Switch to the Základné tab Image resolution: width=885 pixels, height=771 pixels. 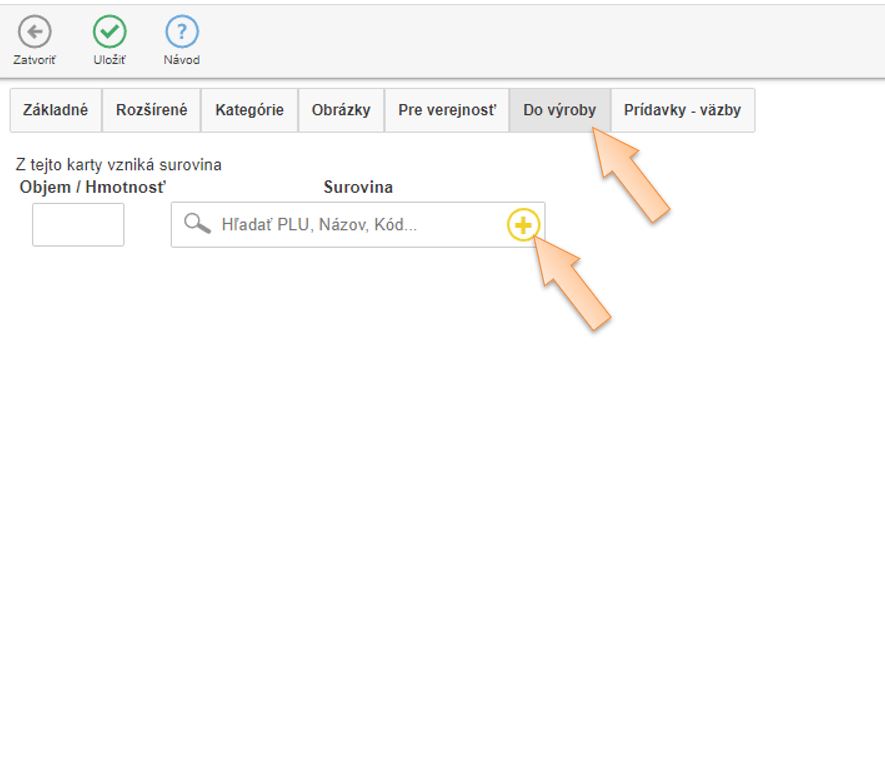56,110
